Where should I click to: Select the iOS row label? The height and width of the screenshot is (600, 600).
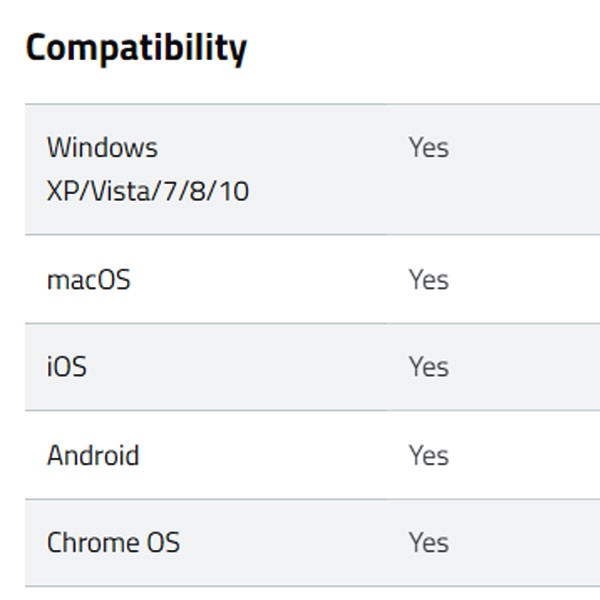click(67, 367)
